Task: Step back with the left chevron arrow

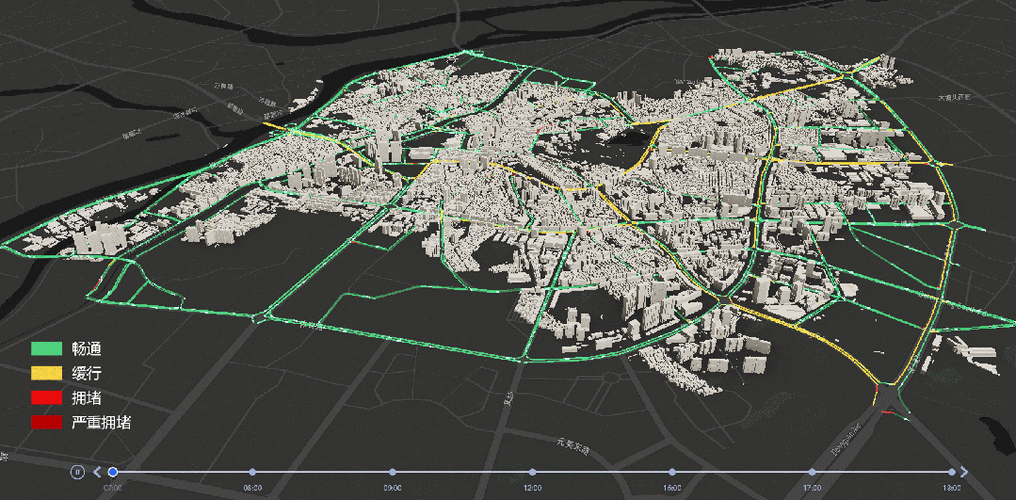Action: click(x=97, y=472)
